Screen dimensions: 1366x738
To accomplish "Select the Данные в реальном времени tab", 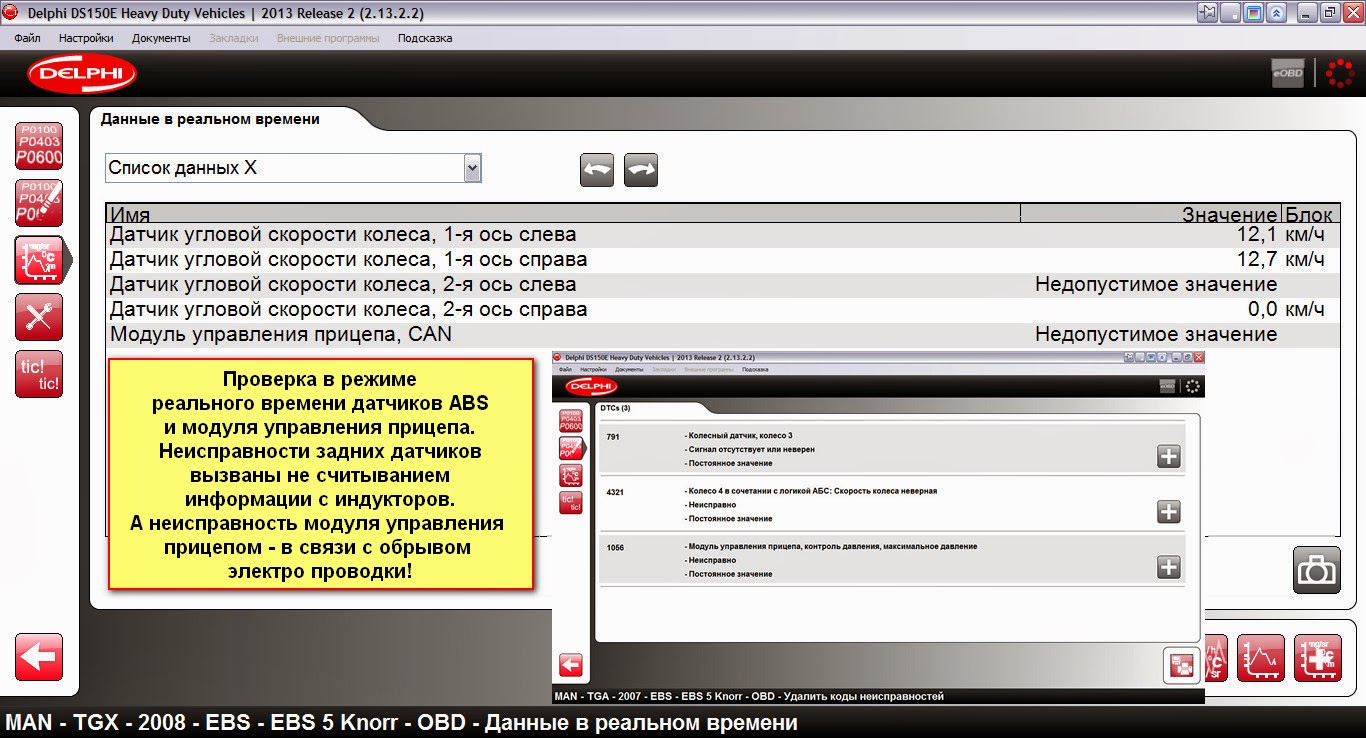I will pyautogui.click(x=211, y=119).
